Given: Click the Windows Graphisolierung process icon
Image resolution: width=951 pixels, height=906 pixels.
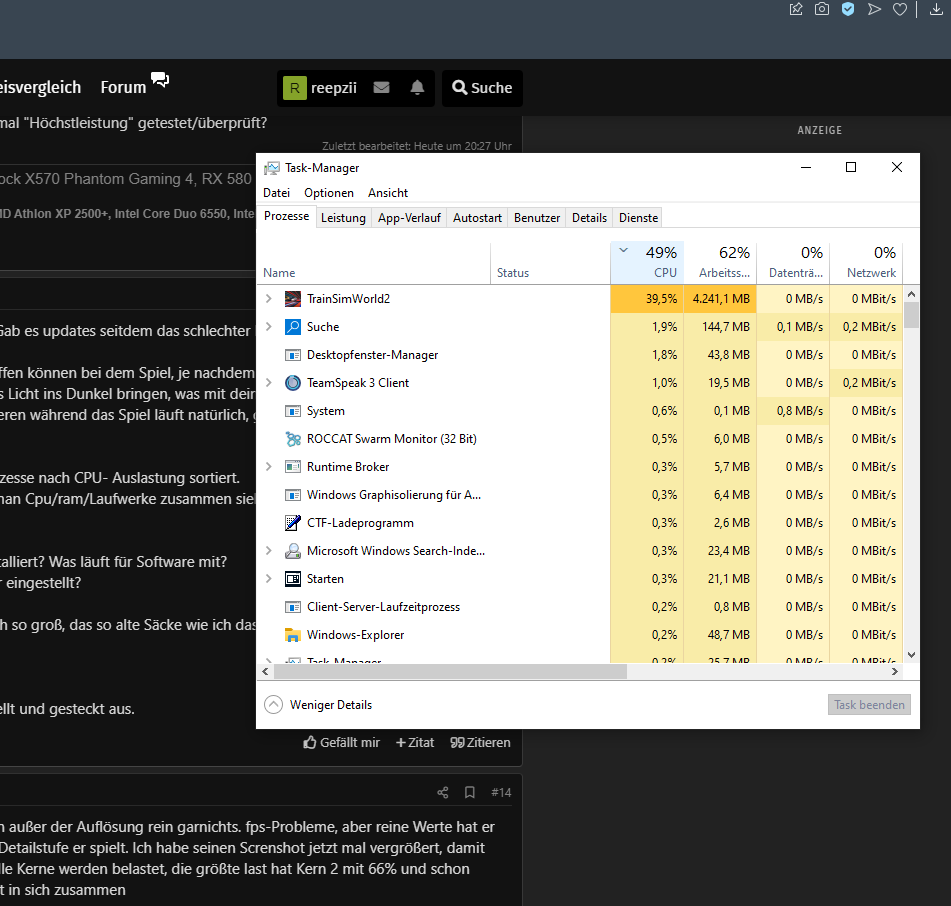Looking at the screenshot, I should pyautogui.click(x=293, y=495).
